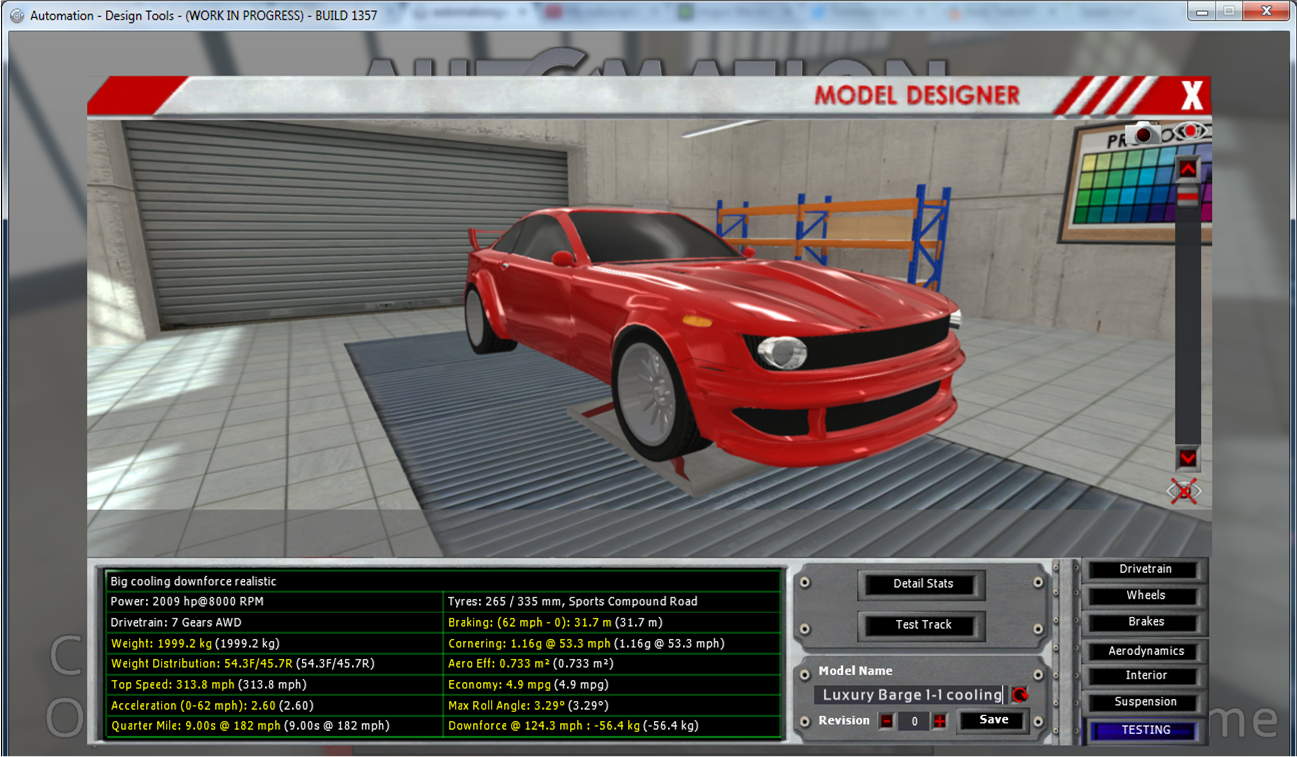
Task: Click the Model Name text field
Action: [x=910, y=695]
